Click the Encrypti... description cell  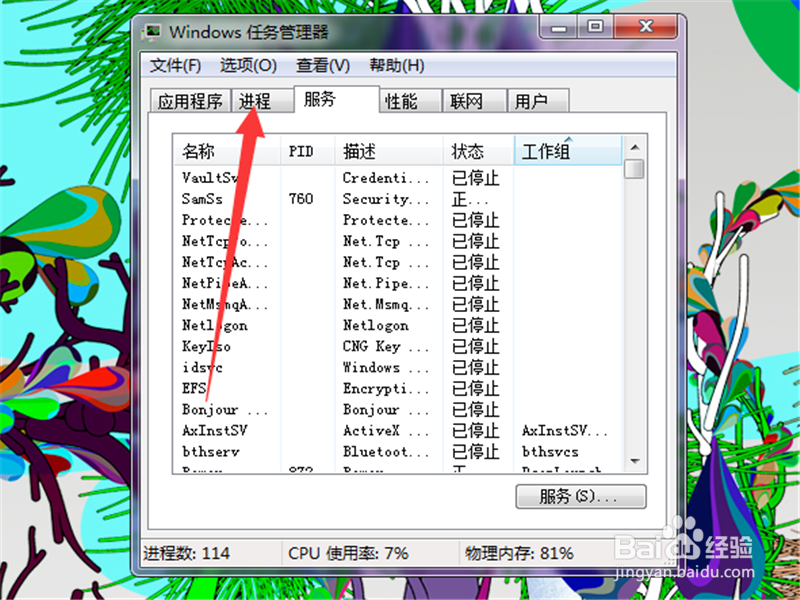click(385, 389)
